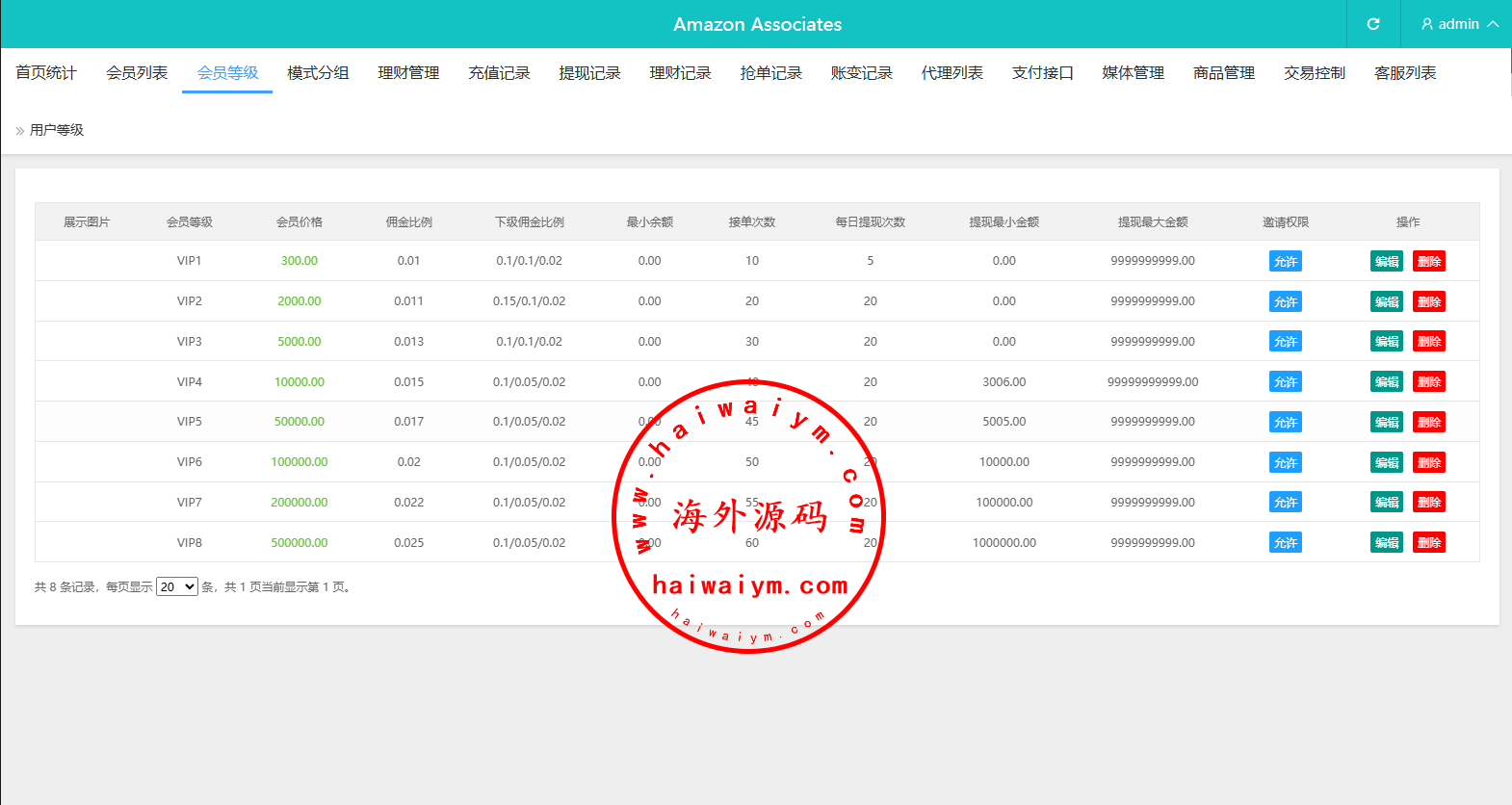
Task: Open the 客服列表 tab
Action: (x=1404, y=73)
